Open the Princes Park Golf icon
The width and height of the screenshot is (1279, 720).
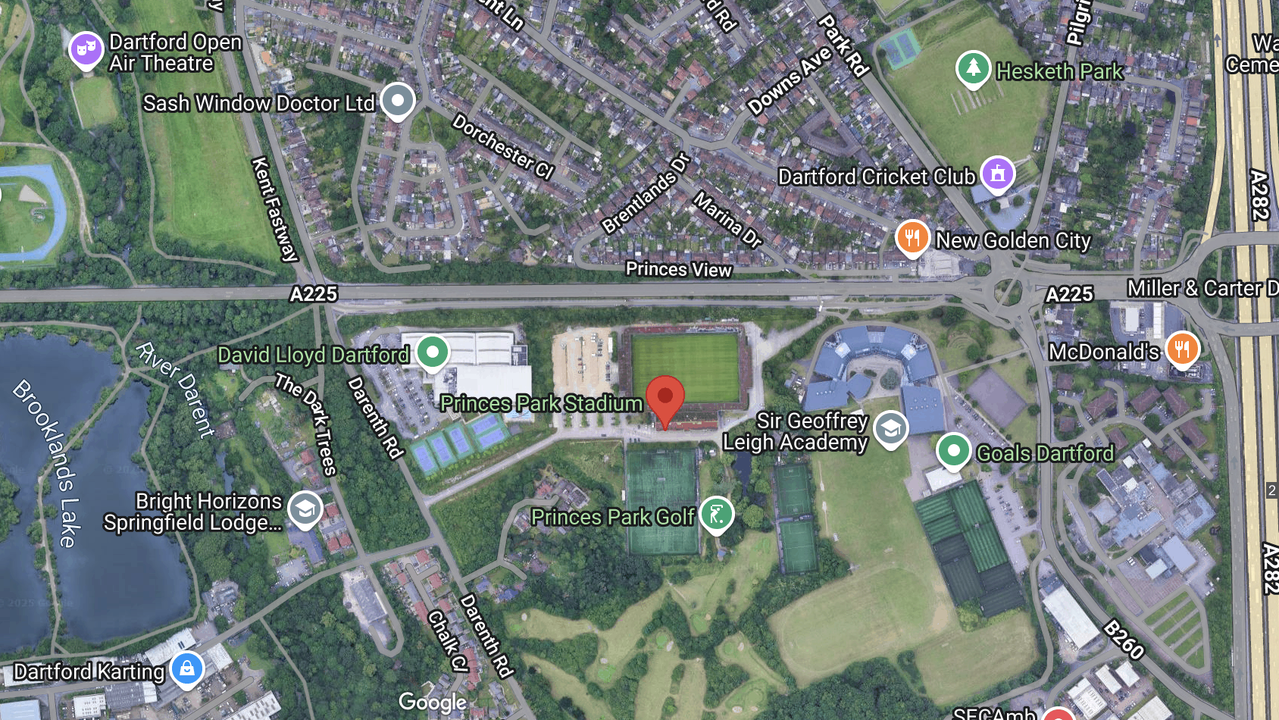[x=716, y=515]
